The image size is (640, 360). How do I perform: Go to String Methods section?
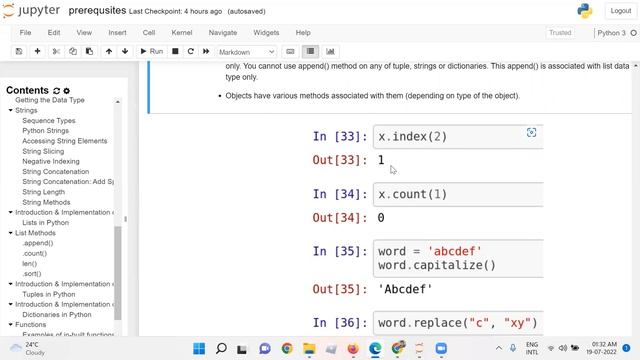coord(46,202)
